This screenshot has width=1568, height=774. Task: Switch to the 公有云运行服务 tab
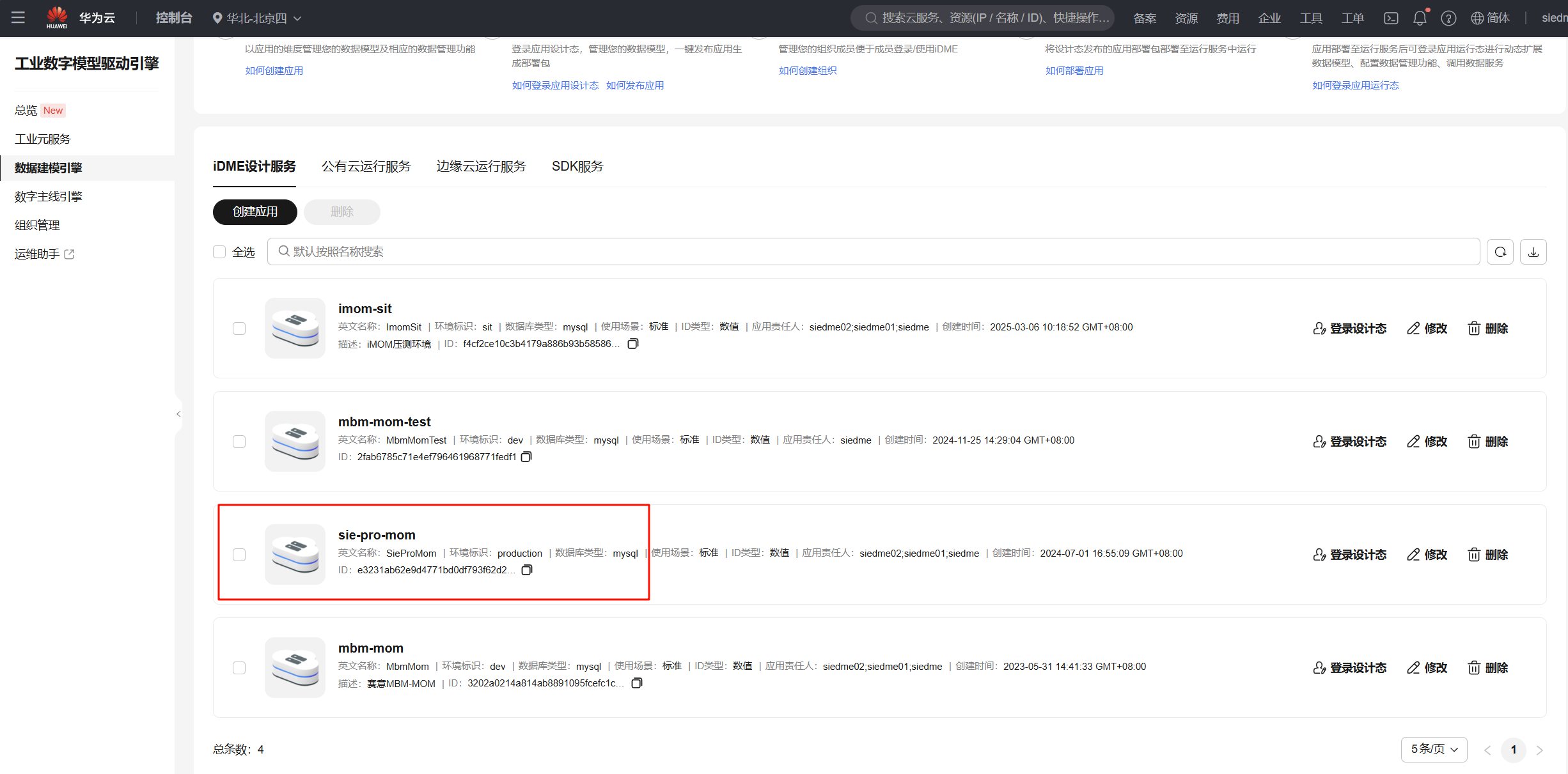(366, 166)
